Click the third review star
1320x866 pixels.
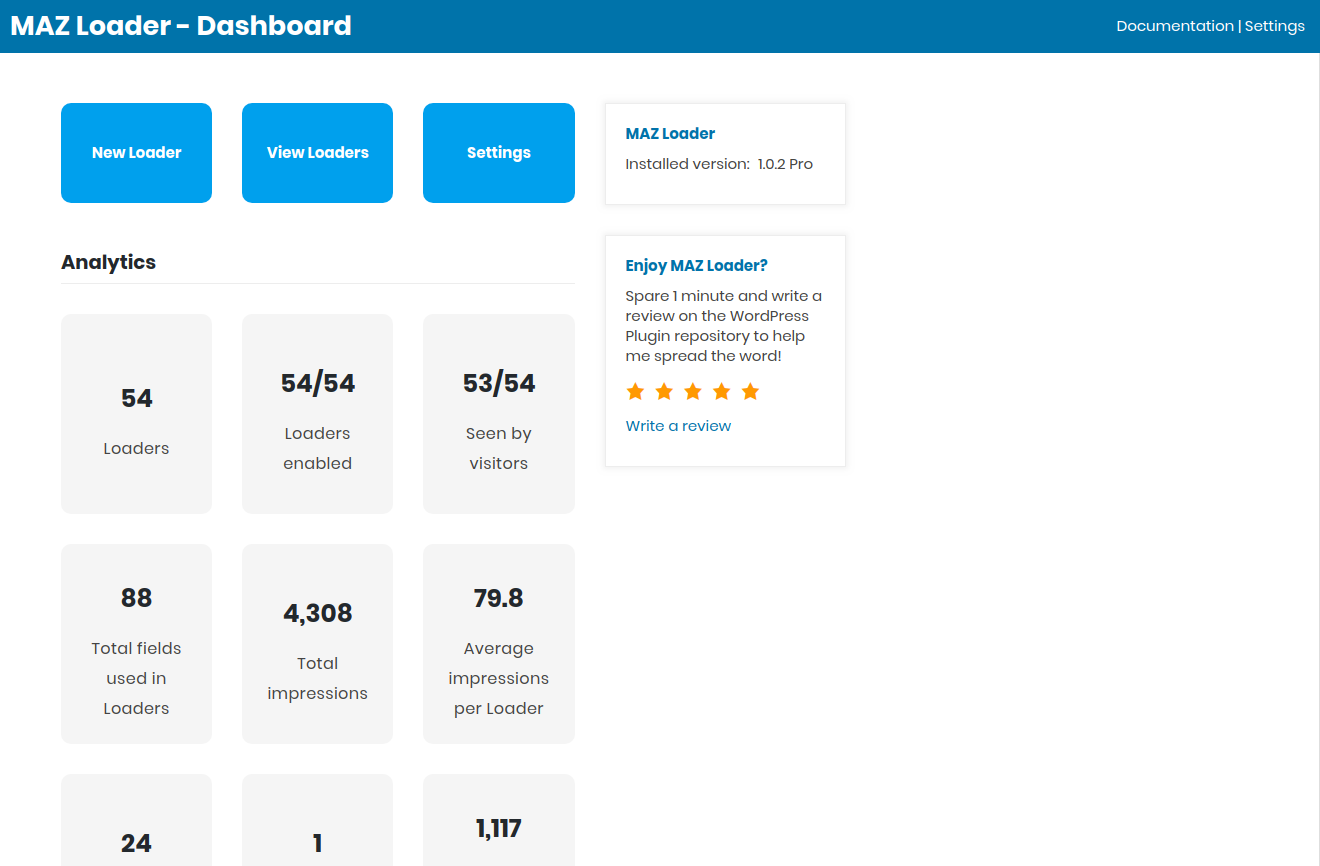pyautogui.click(x=693, y=391)
